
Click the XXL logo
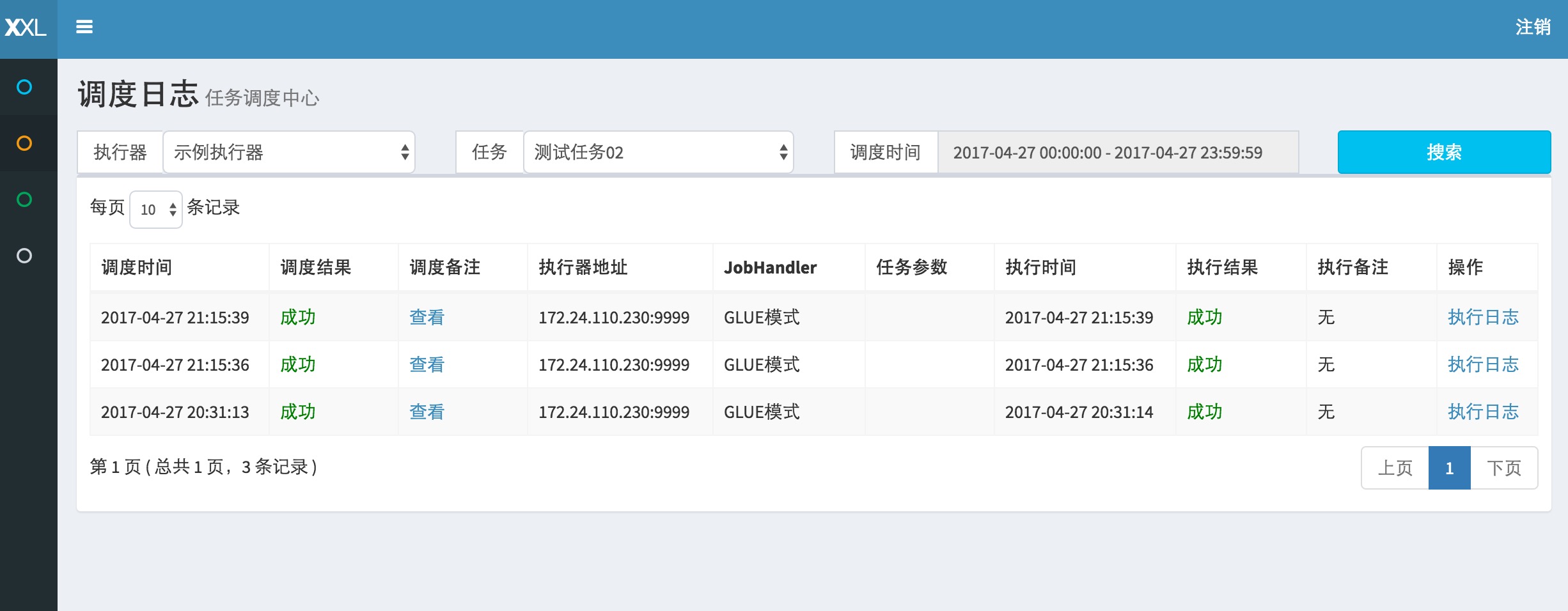point(26,27)
